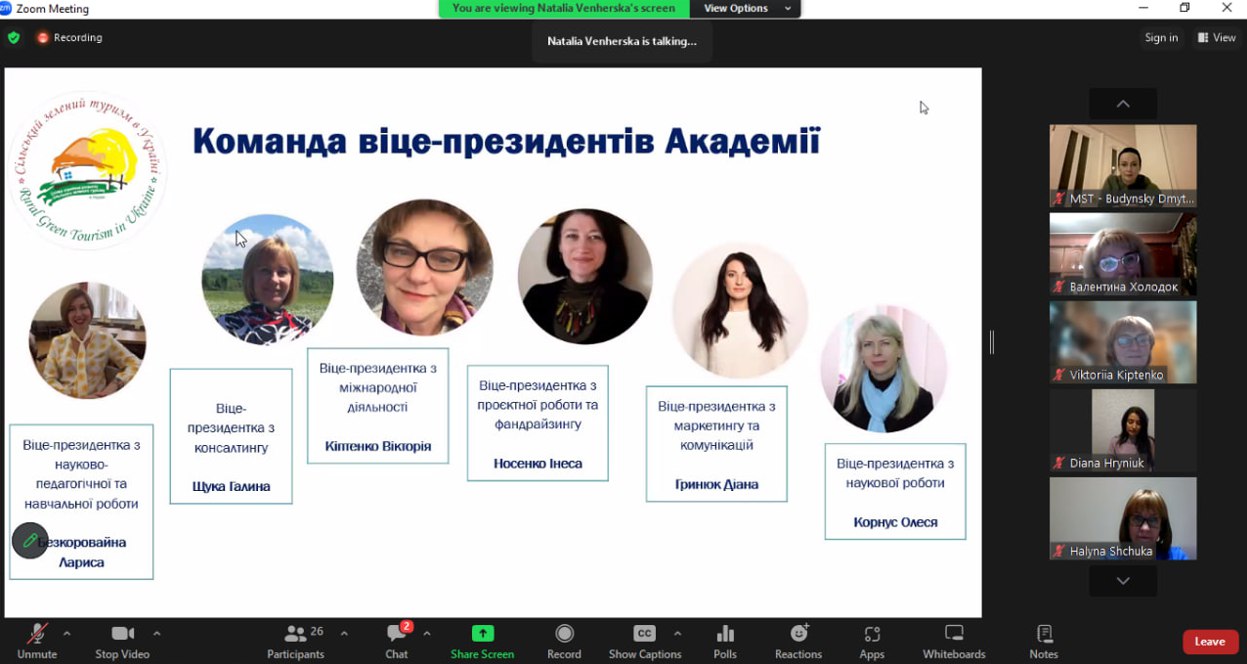Open the Notes icon
This screenshot has width=1247, height=664.
(1043, 641)
